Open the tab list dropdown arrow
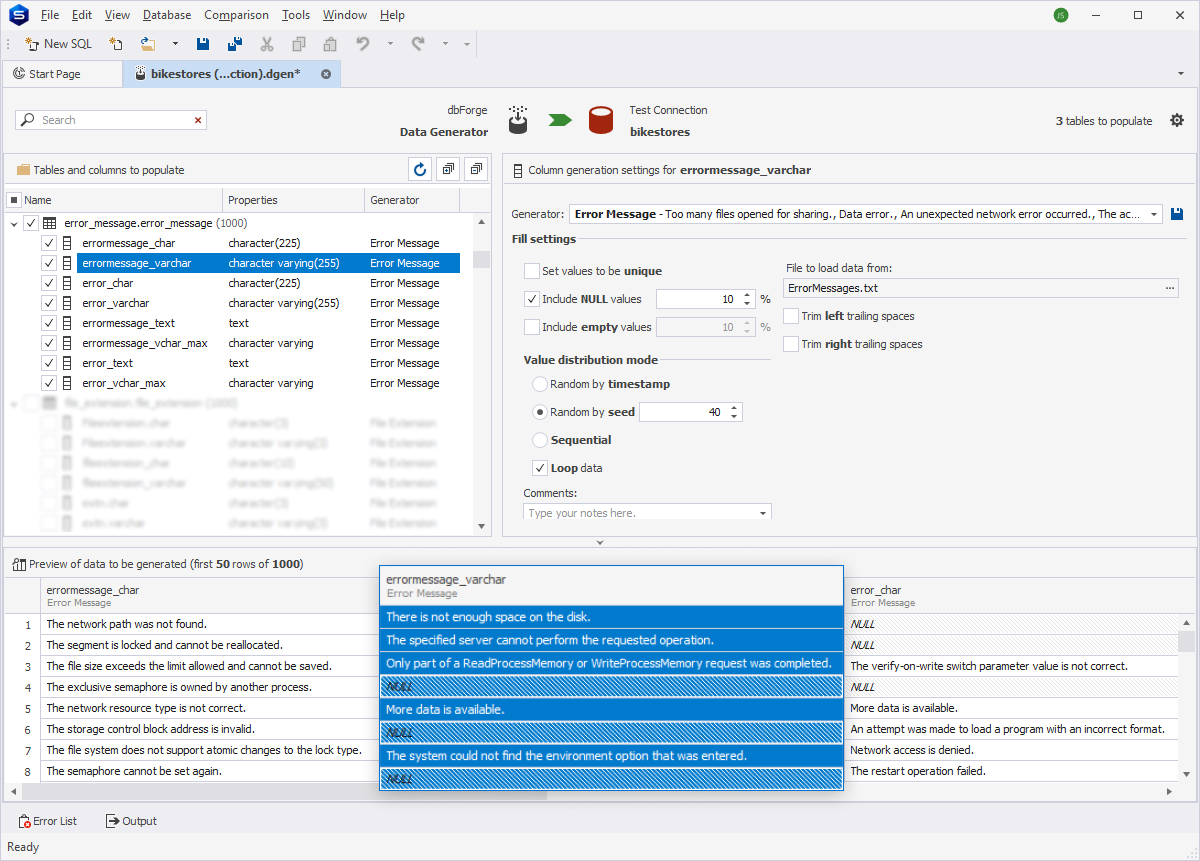Screen dimensions: 1200x861 point(1180,74)
